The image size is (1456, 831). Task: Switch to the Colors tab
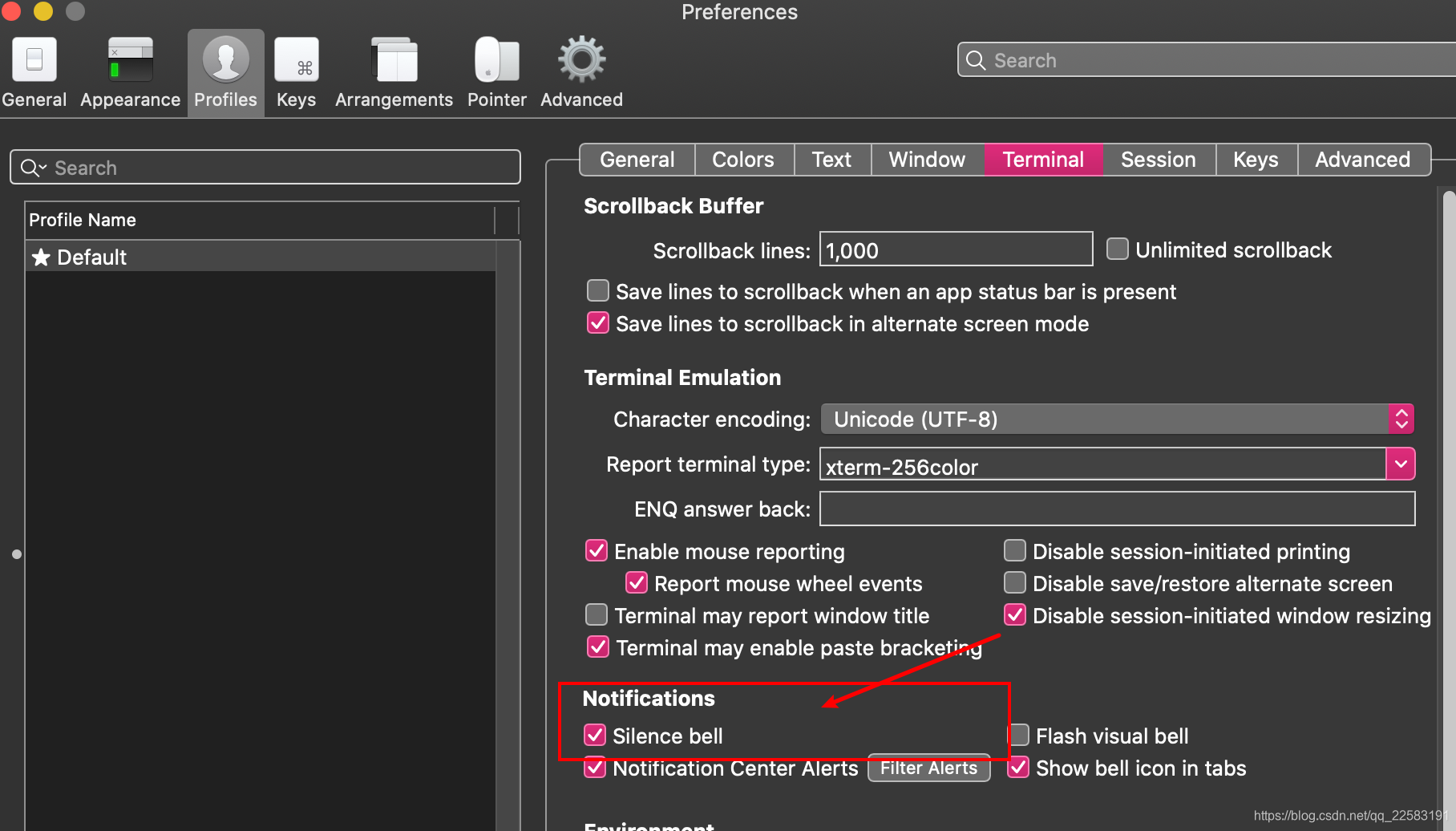[x=742, y=159]
